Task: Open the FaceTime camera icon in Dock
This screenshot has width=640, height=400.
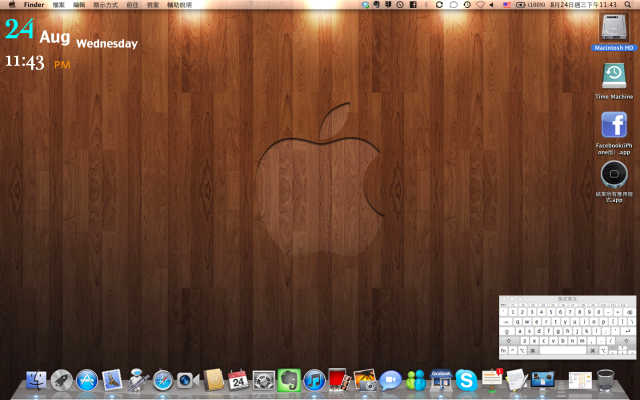Action: pos(188,380)
